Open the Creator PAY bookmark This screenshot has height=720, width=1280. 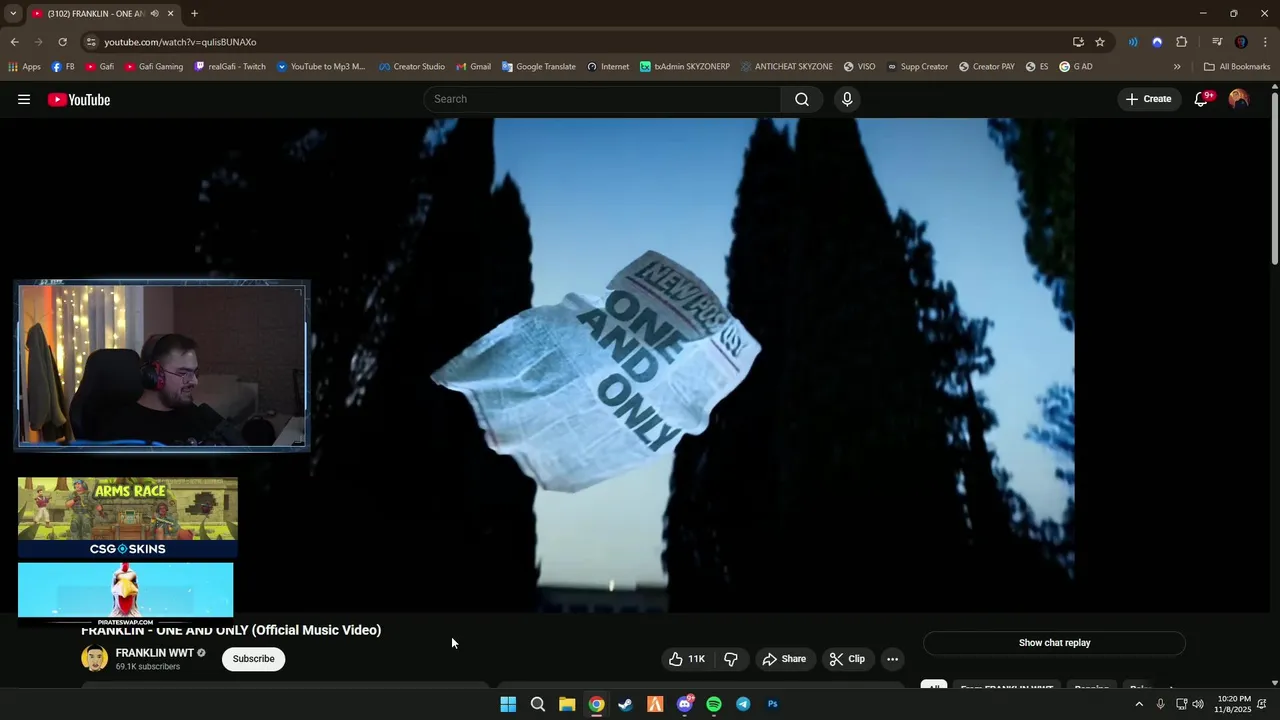pyautogui.click(x=987, y=67)
